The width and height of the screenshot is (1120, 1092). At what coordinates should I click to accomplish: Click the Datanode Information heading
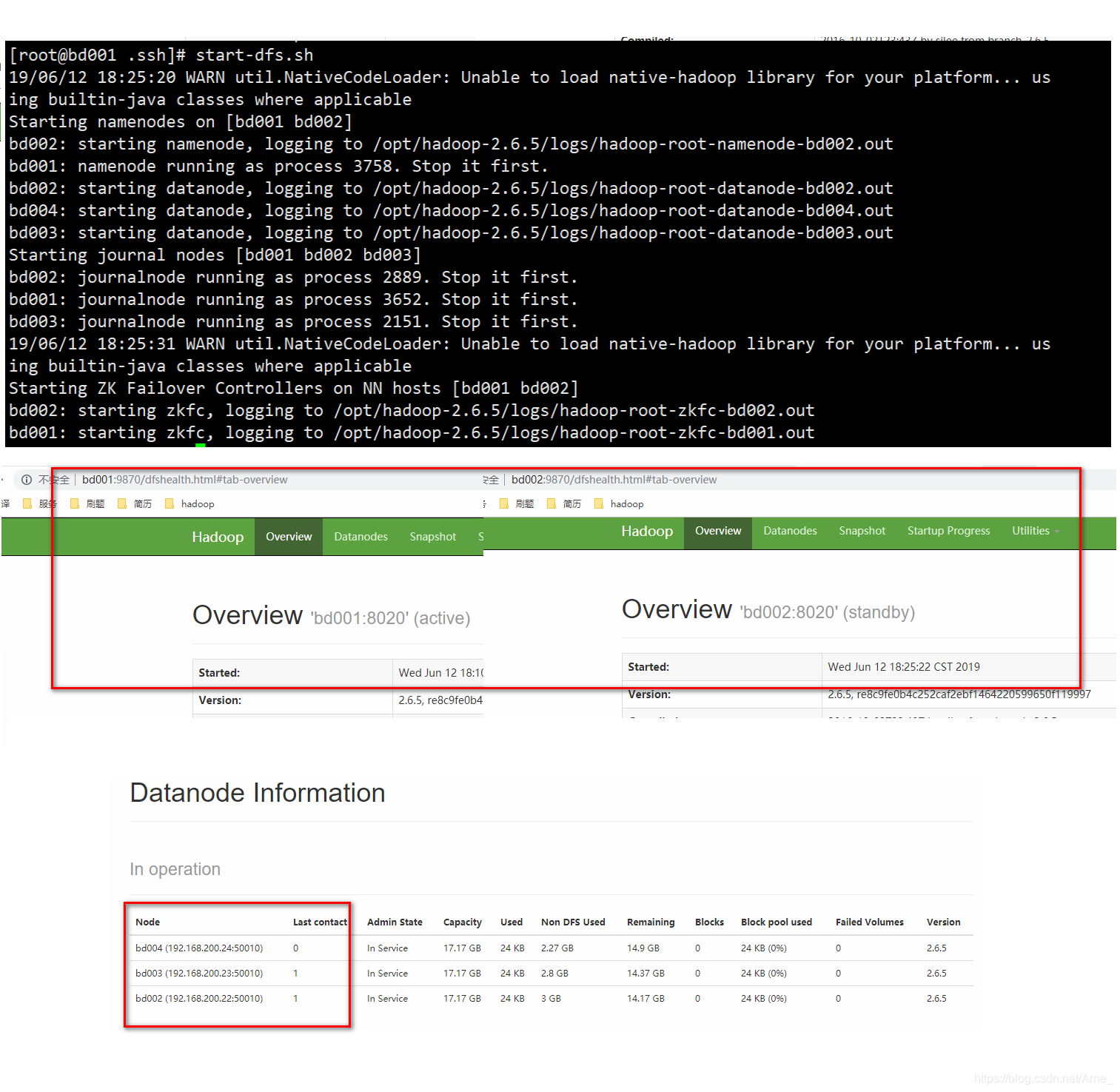[x=258, y=793]
